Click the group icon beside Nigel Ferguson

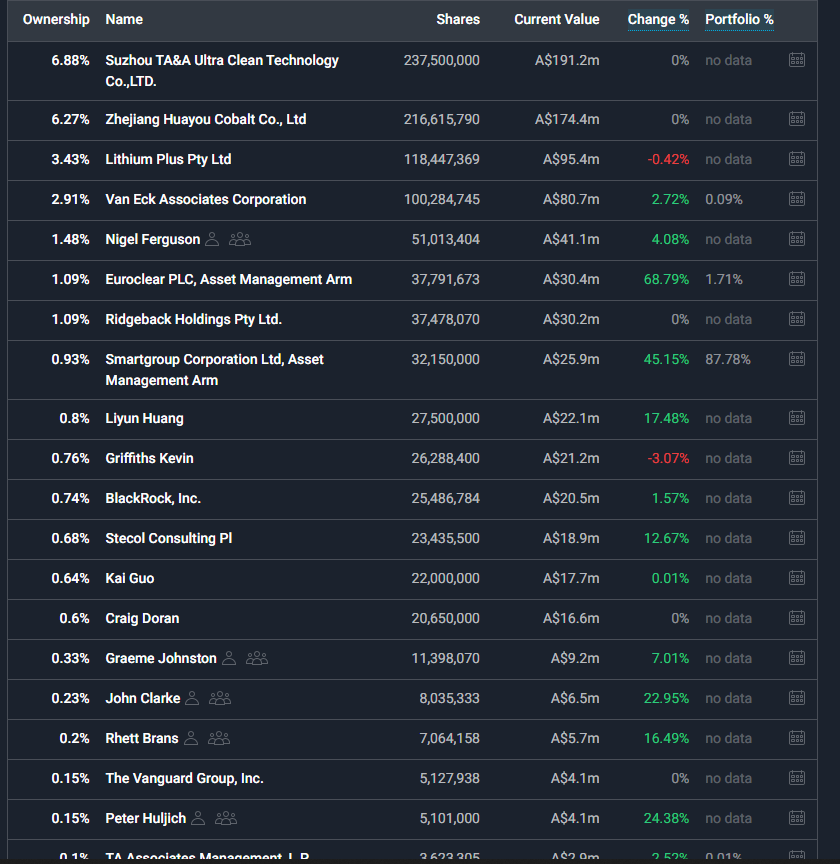point(240,239)
